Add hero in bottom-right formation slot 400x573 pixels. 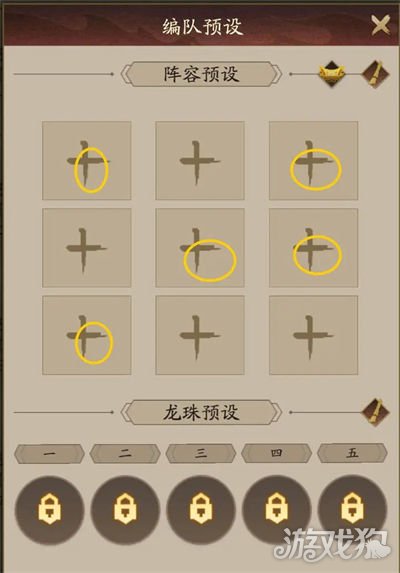pyautogui.click(x=313, y=335)
